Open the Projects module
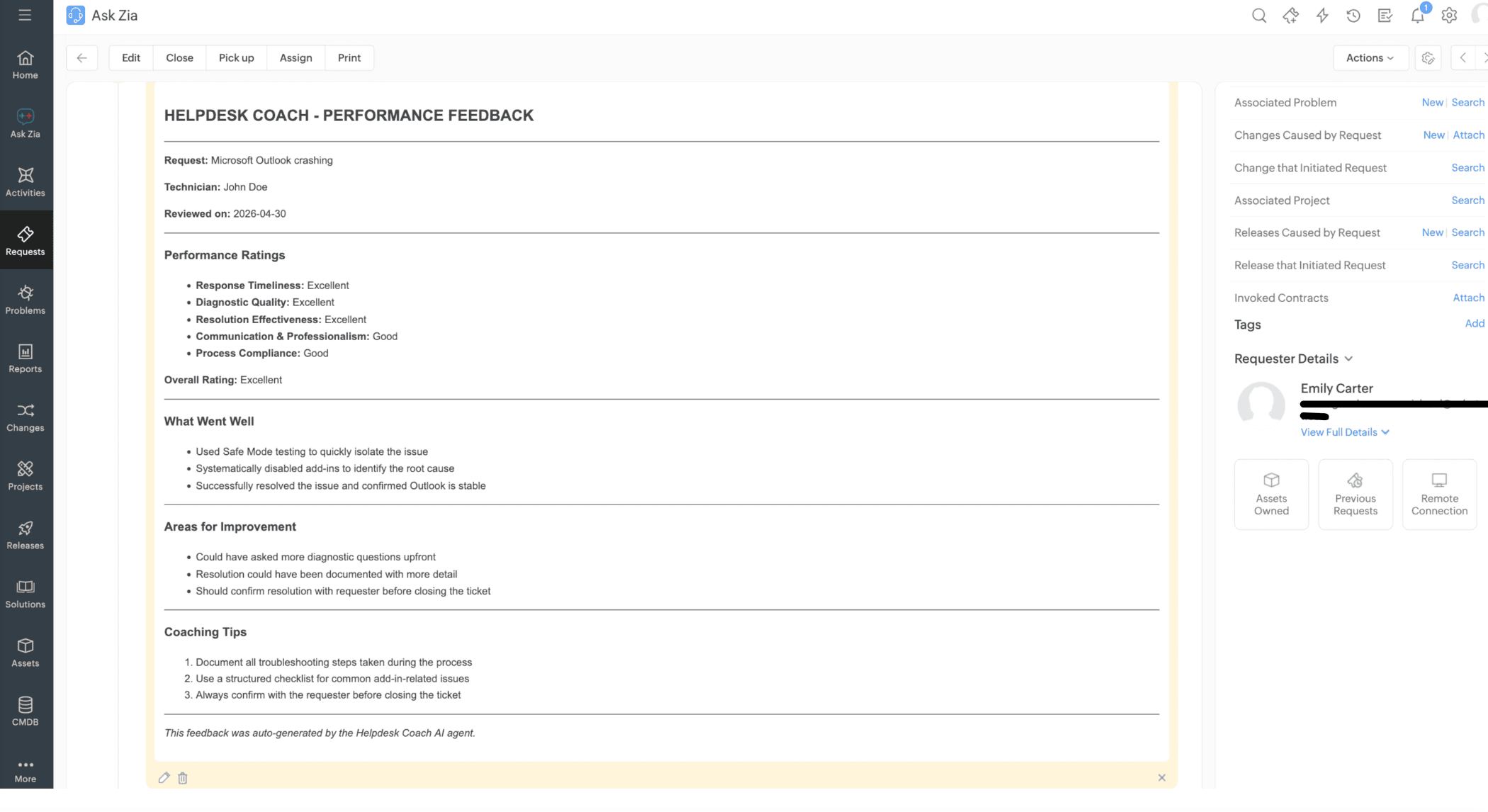 coord(26,477)
